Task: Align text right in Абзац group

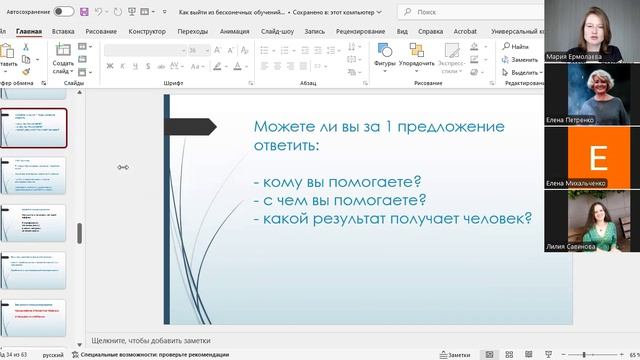Action: pyautogui.click(x=290, y=66)
